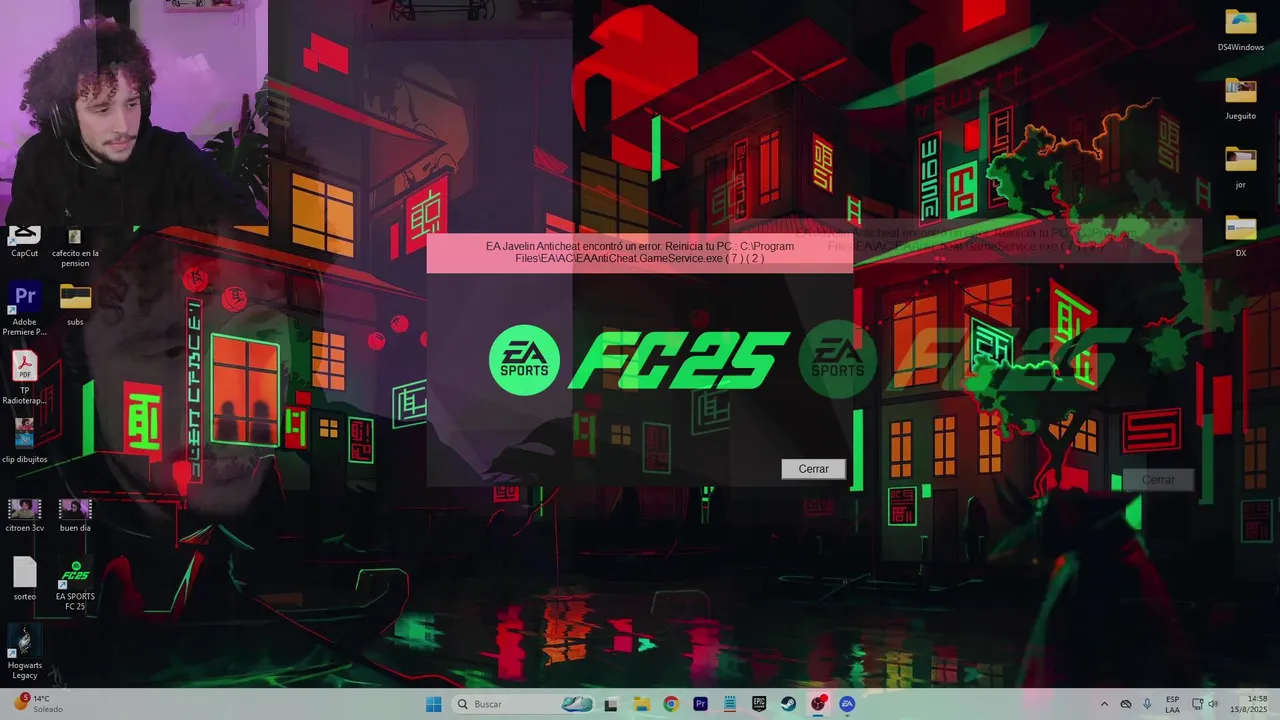Open File Explorer from the taskbar
The height and width of the screenshot is (720, 1280).
(641, 704)
